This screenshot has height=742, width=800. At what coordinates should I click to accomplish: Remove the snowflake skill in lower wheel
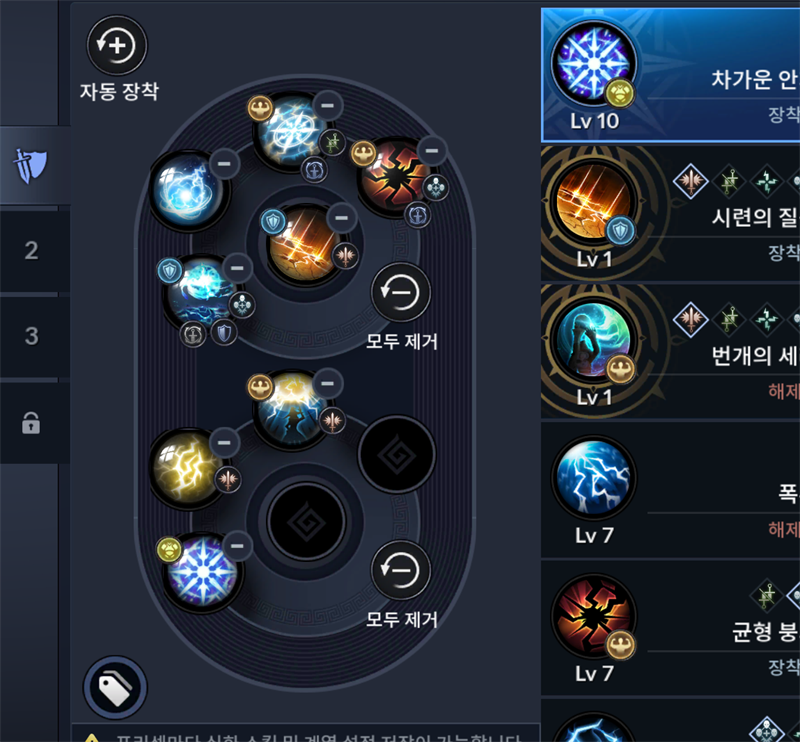coord(237,546)
